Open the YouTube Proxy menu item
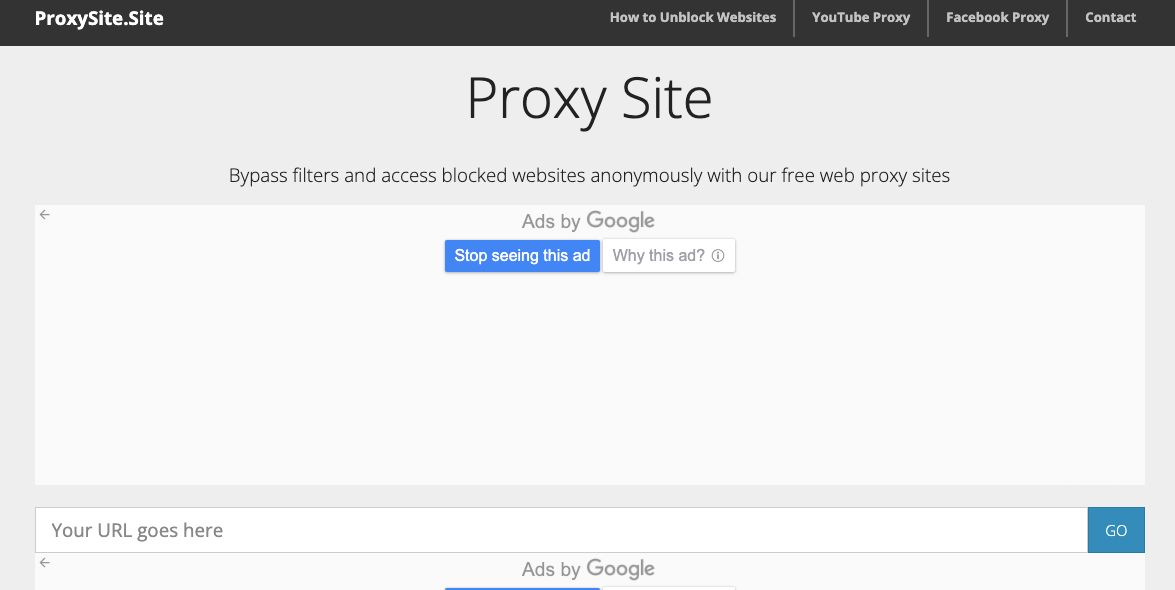Viewport: 1175px width, 590px height. 861,17
